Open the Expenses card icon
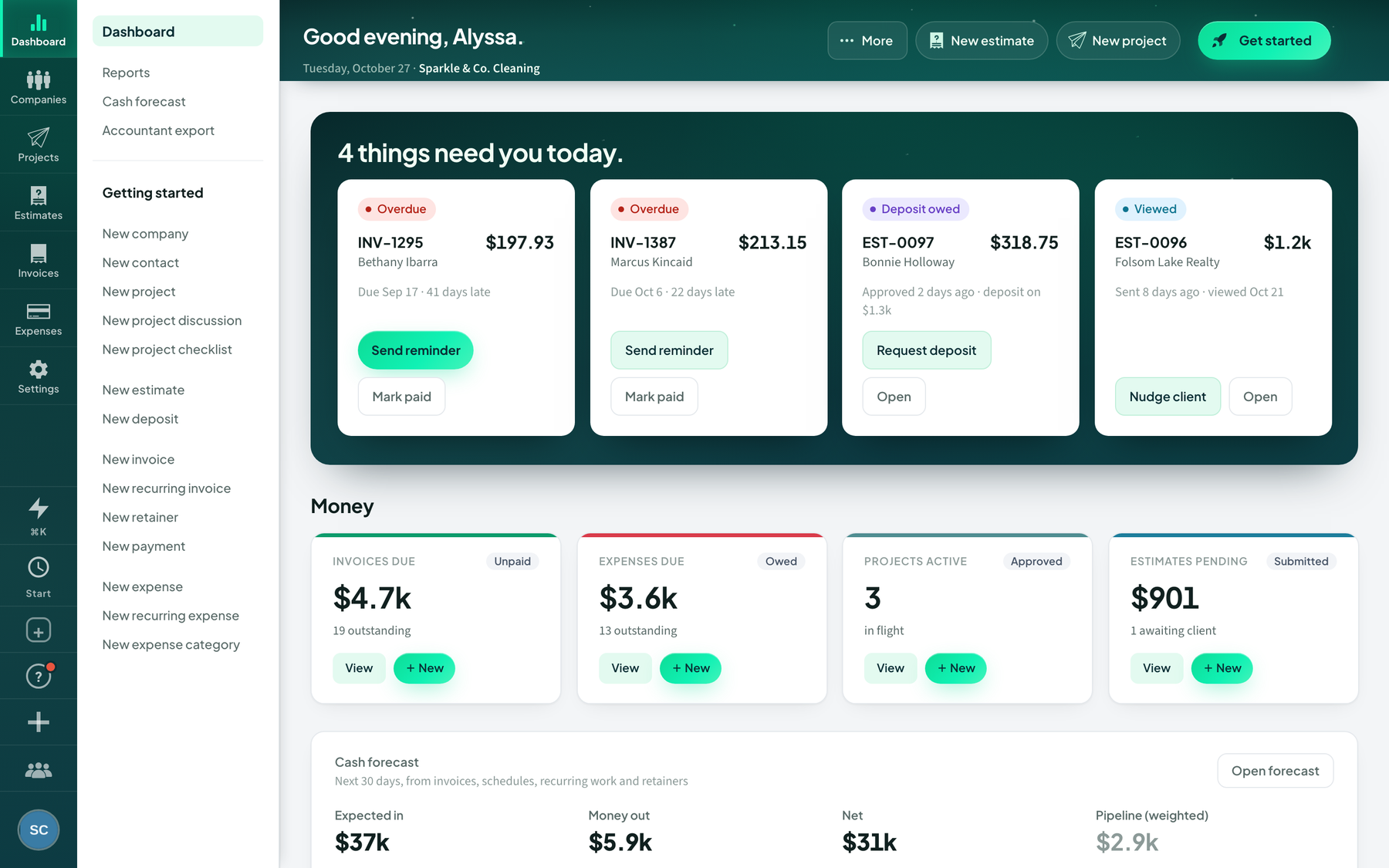This screenshot has width=1389, height=868. (39, 318)
